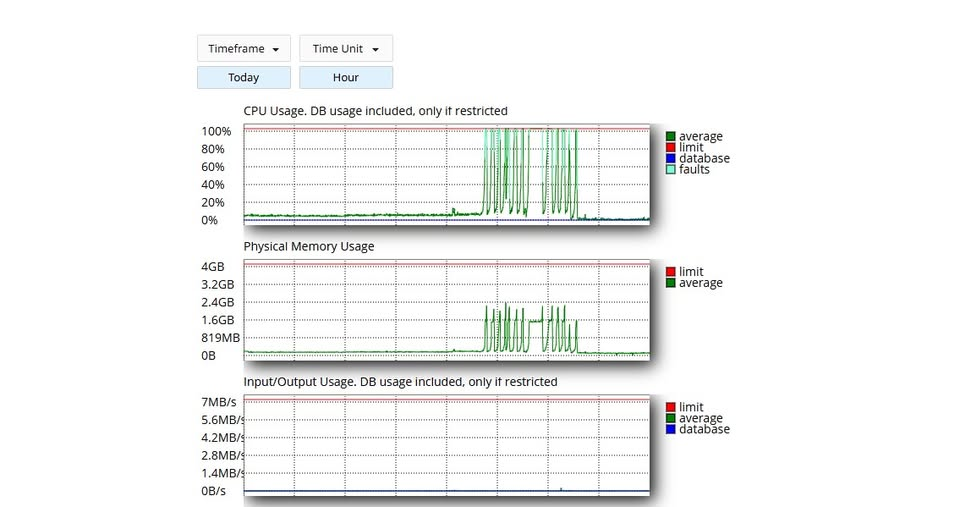Screen dimensions: 960x507
Task: Choose the Hour time unit button
Action: point(345,78)
